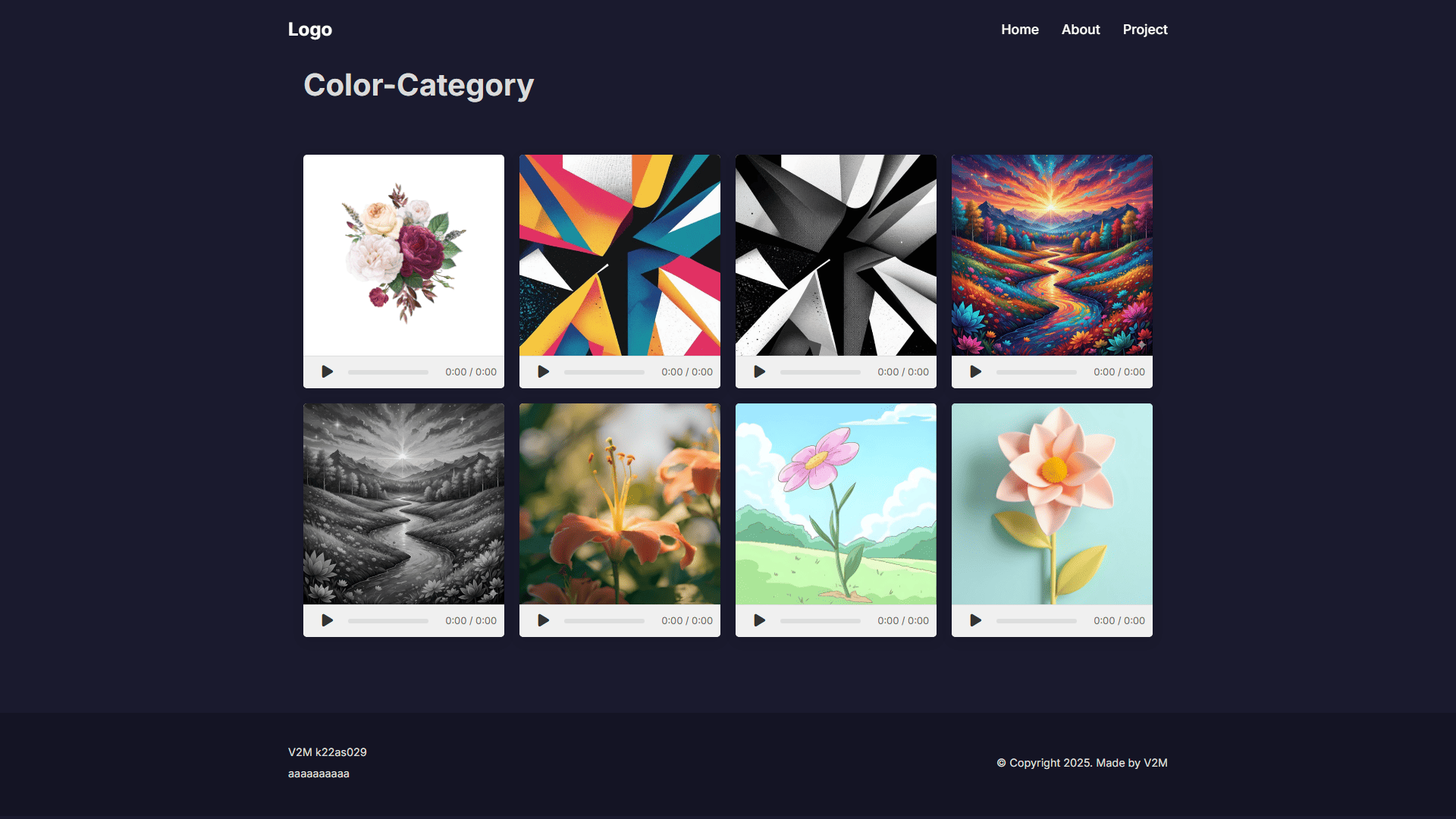Play audio under the cartoon pink flower
The image size is (1456, 819).
(759, 620)
